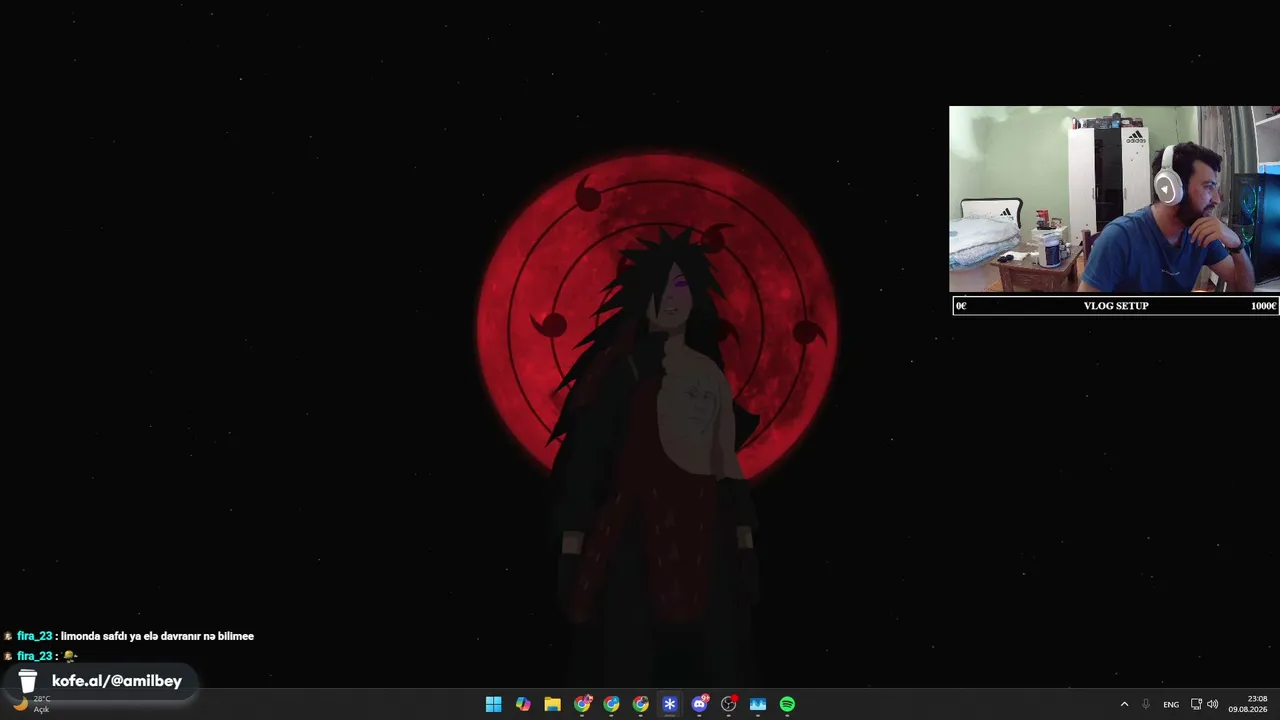Click the coffee cup icon in the banner
Viewport: 1280px width, 720px height.
coord(28,681)
